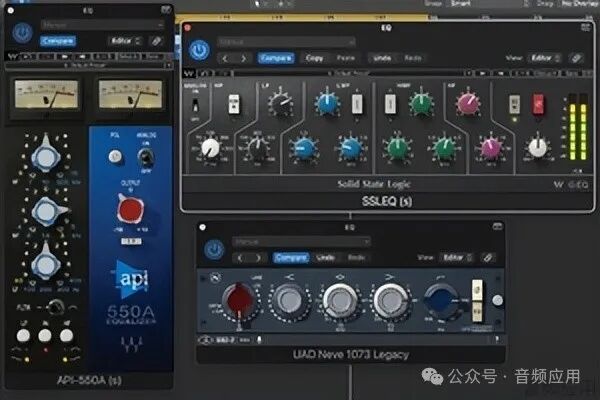Toggle the UAD Neve 1073 power button
This screenshot has width=600, height=400.
point(214,250)
